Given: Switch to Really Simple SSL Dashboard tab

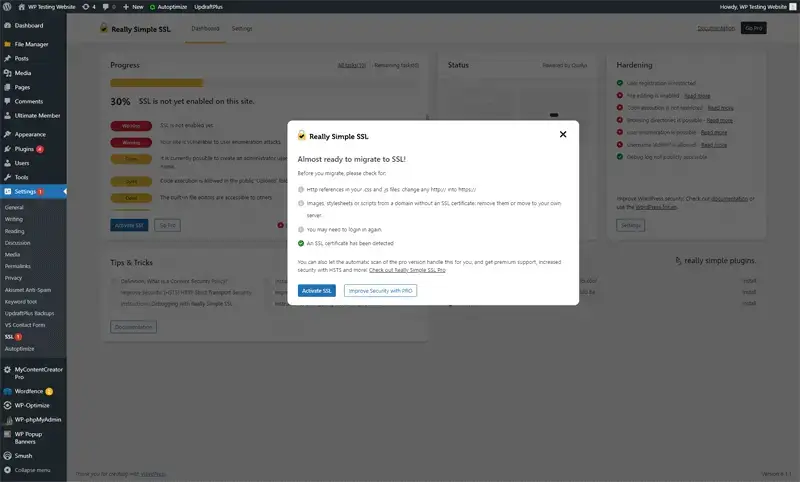Looking at the screenshot, I should click(205, 29).
